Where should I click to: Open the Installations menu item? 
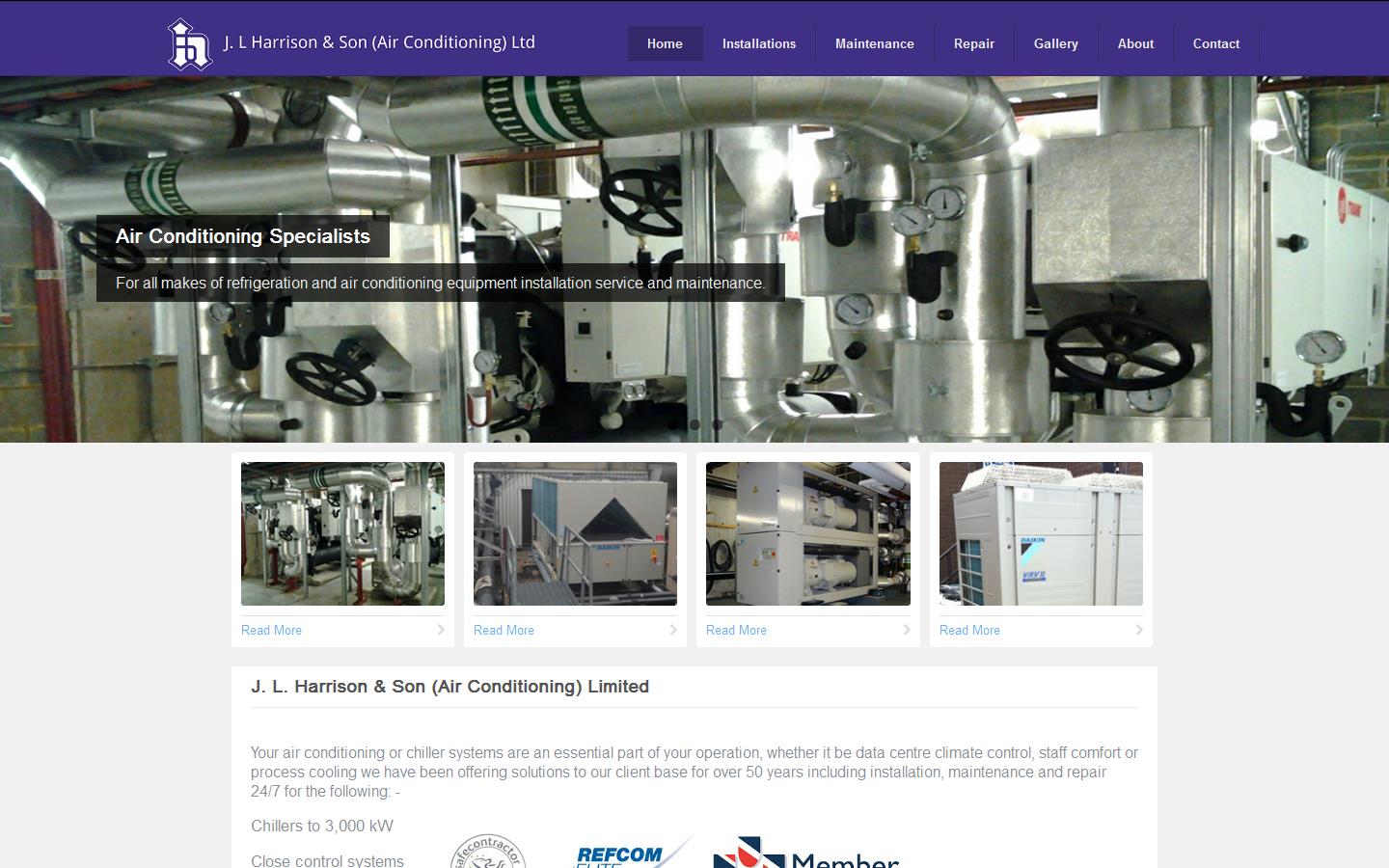coord(759,43)
